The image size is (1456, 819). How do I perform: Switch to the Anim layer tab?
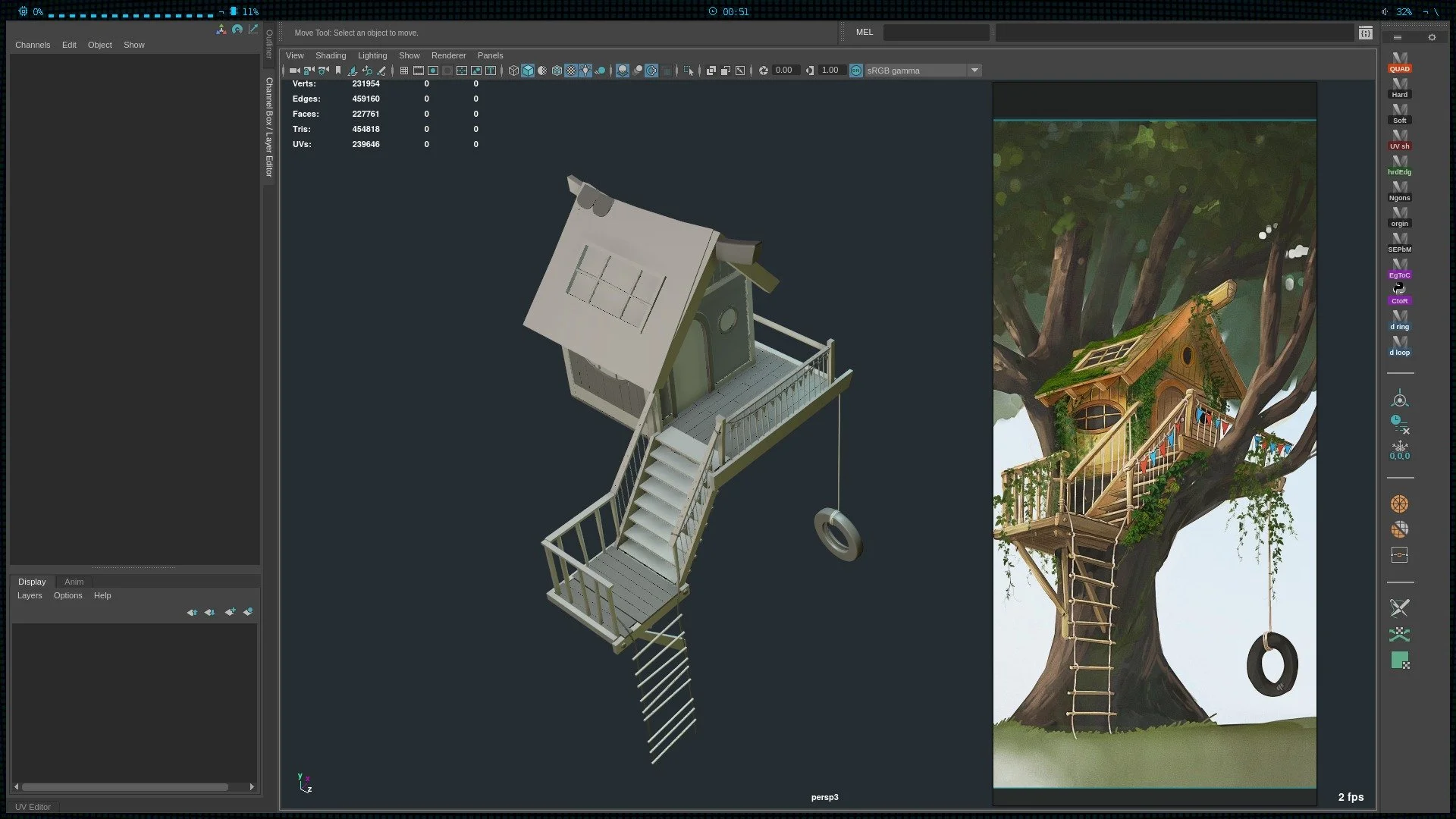74,582
